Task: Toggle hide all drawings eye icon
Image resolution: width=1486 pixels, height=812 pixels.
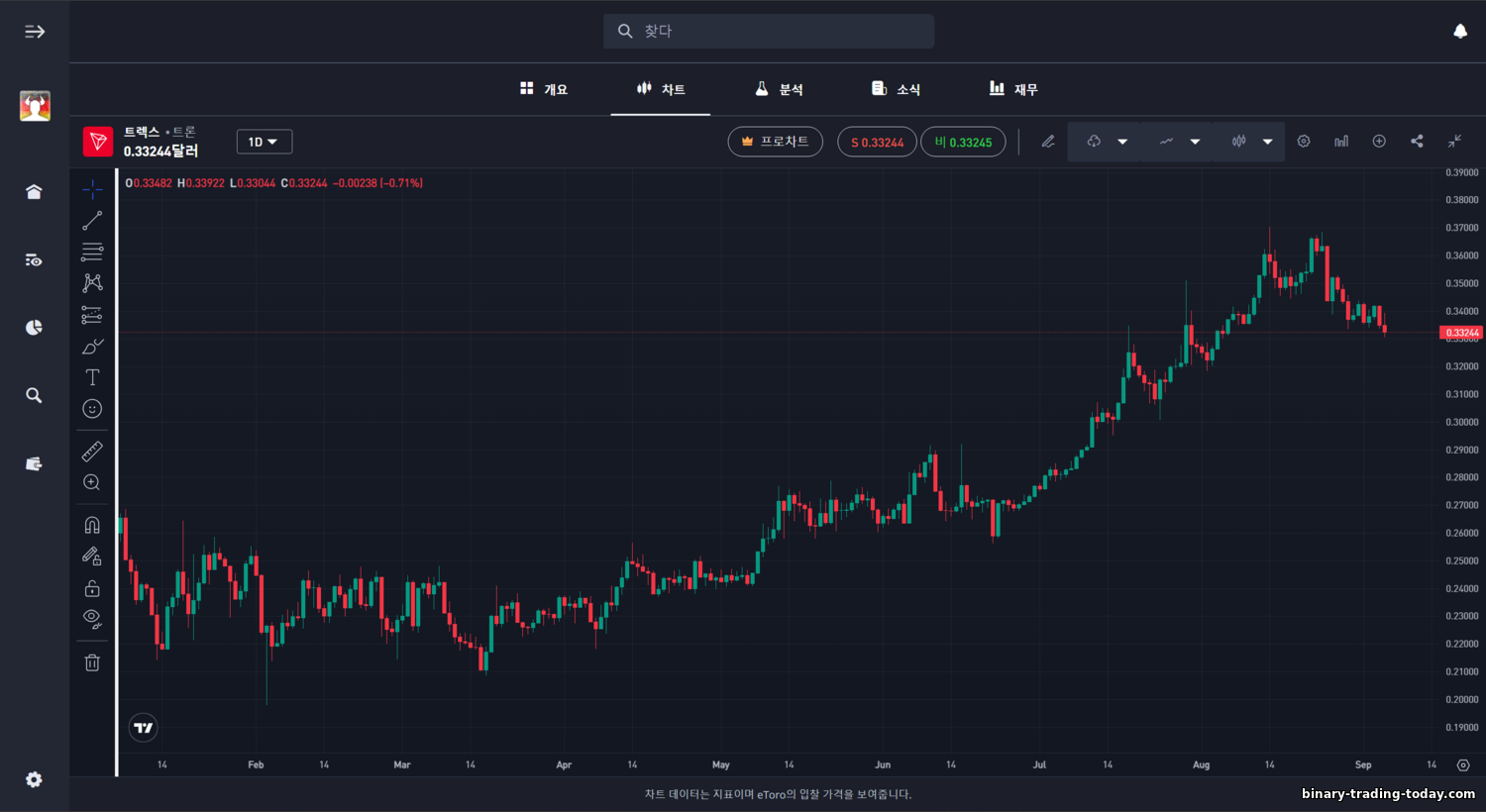Action: 92,619
